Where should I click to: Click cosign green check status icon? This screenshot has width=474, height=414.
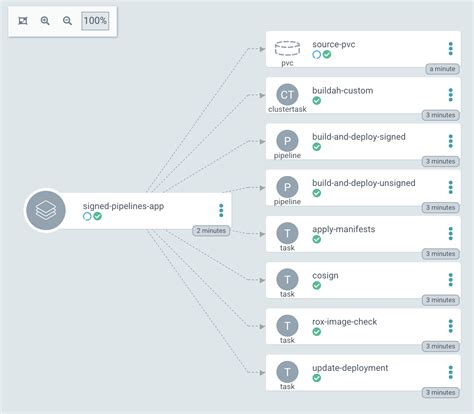pos(317,285)
